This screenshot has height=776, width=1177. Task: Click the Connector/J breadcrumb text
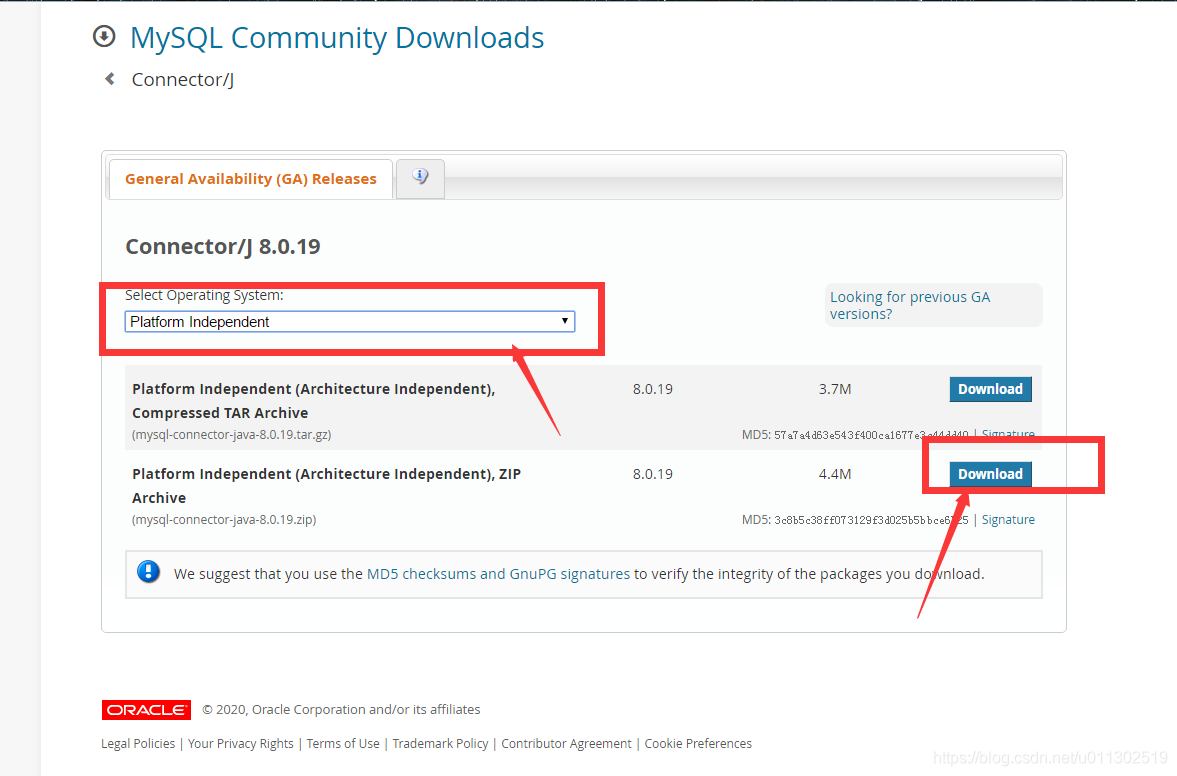pyautogui.click(x=182, y=80)
